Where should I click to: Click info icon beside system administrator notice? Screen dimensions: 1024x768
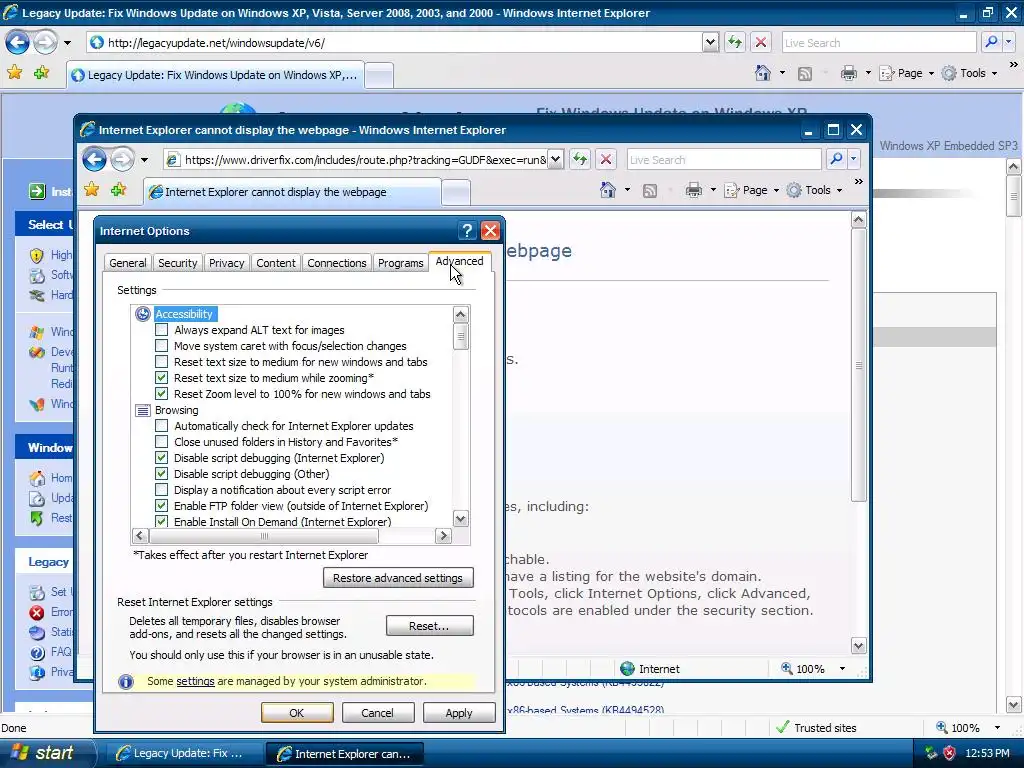(125, 682)
